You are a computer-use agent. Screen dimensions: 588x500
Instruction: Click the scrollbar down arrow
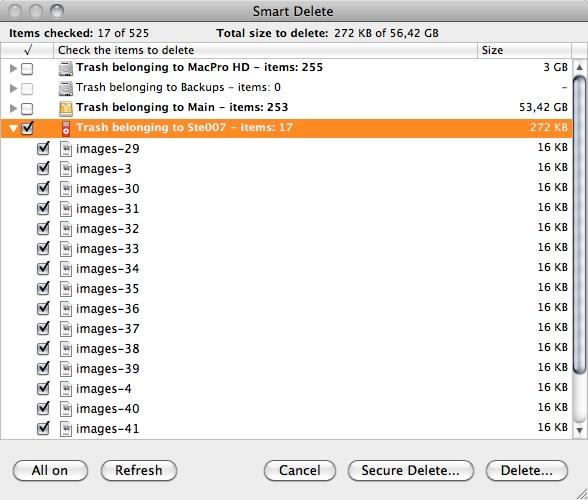[579, 430]
